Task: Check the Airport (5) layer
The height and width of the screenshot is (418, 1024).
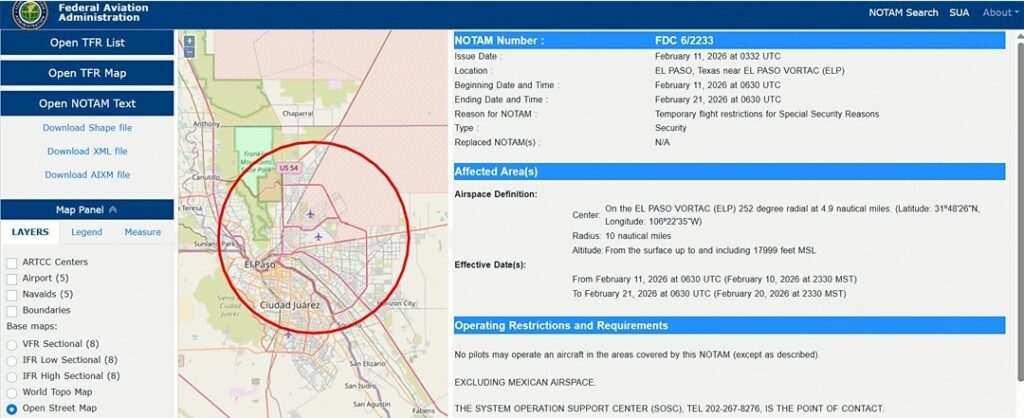Action: (x=12, y=278)
